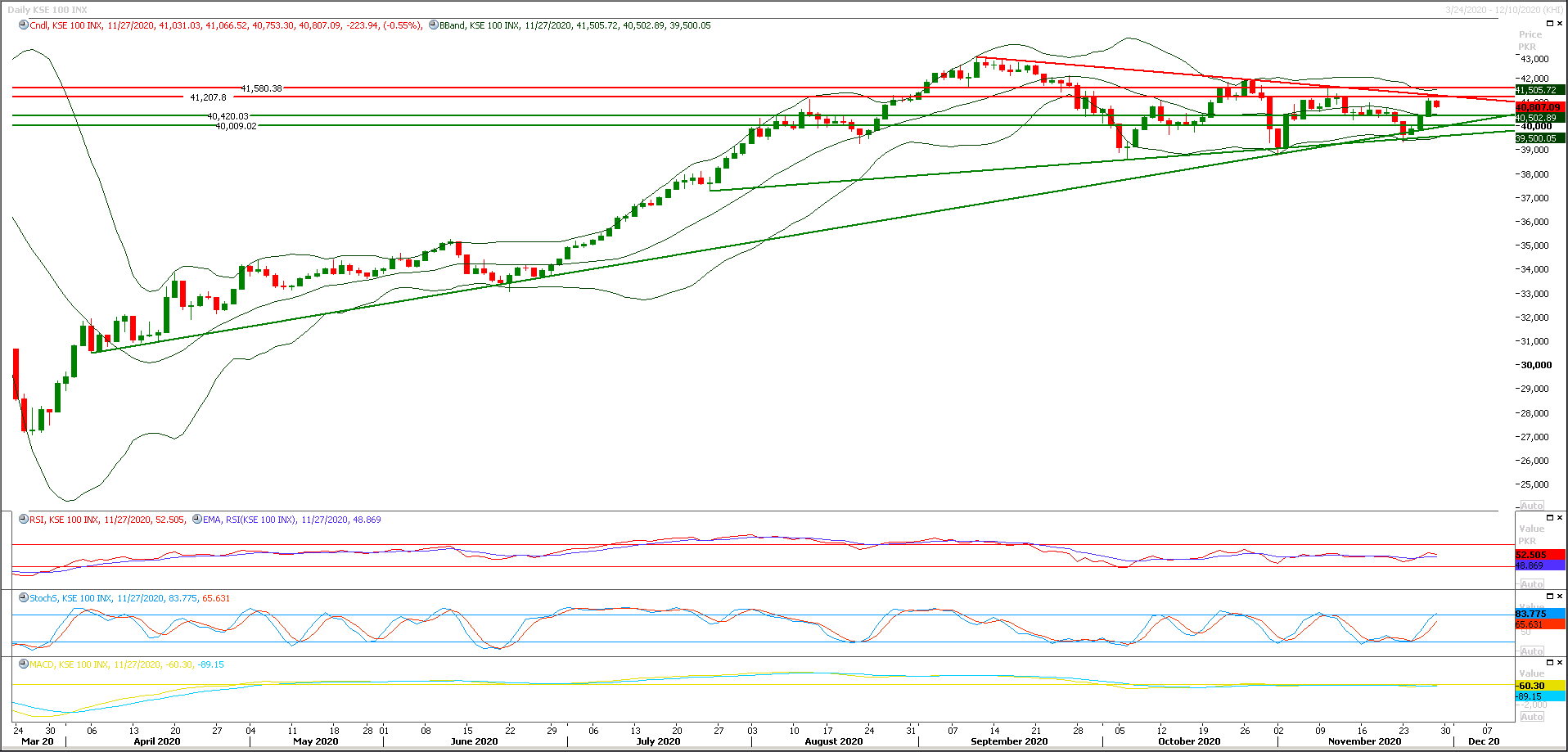Click the clock icon beside the Cndl series

[x=24, y=25]
